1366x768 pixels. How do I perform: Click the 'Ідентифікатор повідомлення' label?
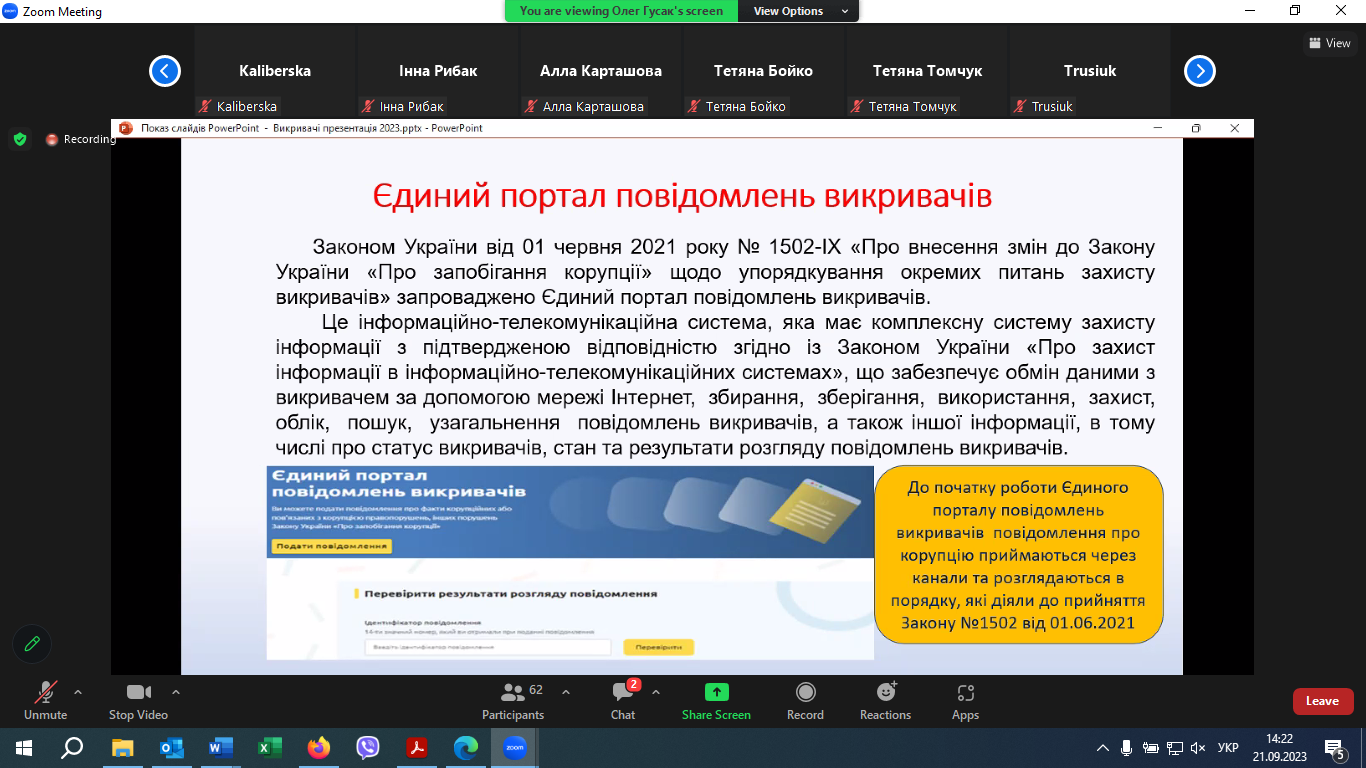423,622
